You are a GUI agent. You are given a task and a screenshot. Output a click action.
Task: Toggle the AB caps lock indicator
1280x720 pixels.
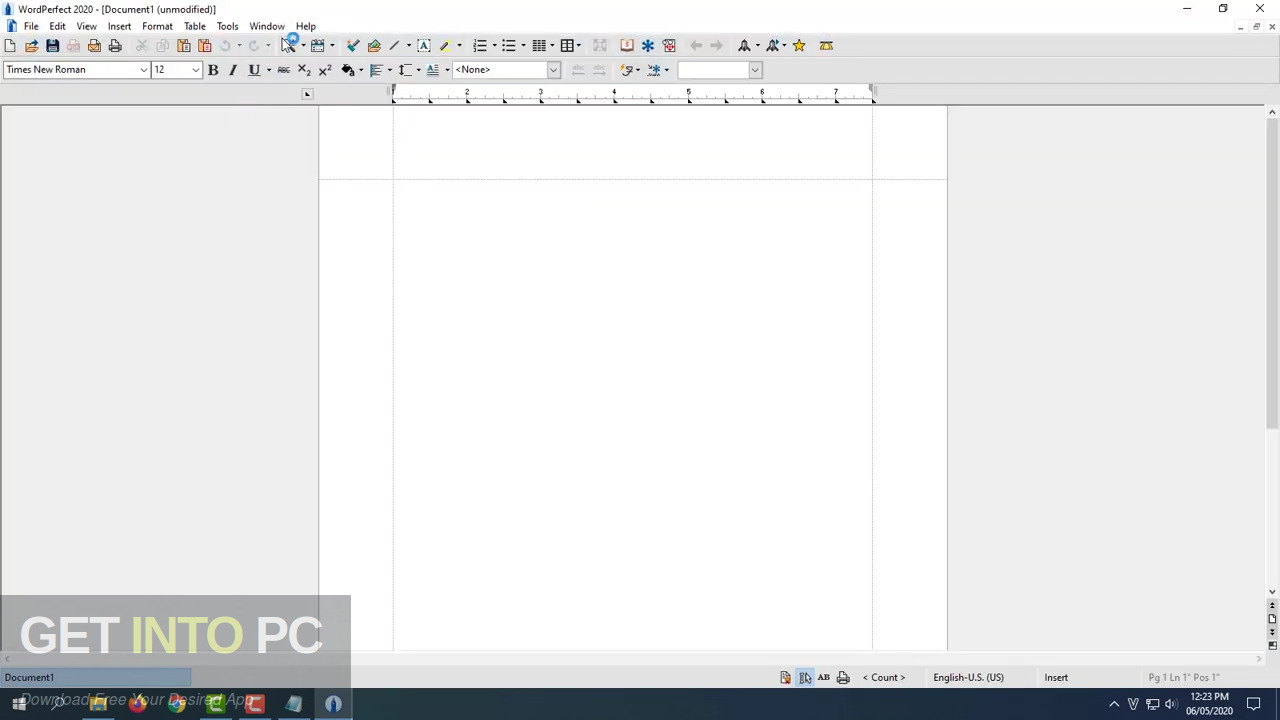coord(824,678)
